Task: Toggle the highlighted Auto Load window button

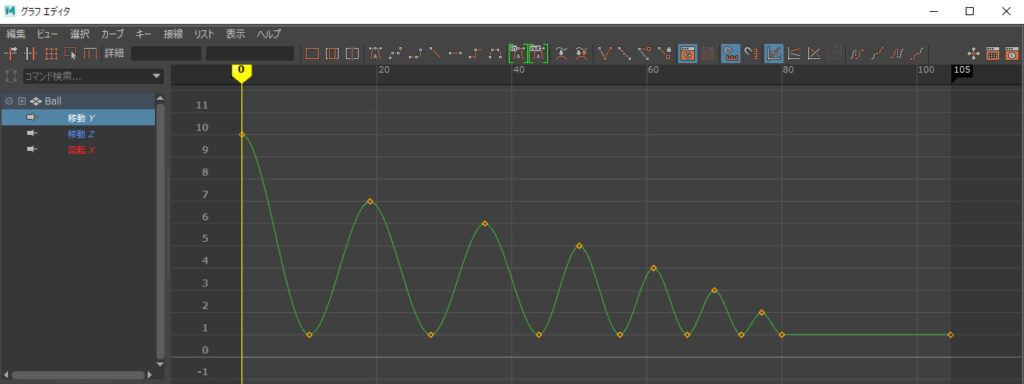Action: point(687,54)
